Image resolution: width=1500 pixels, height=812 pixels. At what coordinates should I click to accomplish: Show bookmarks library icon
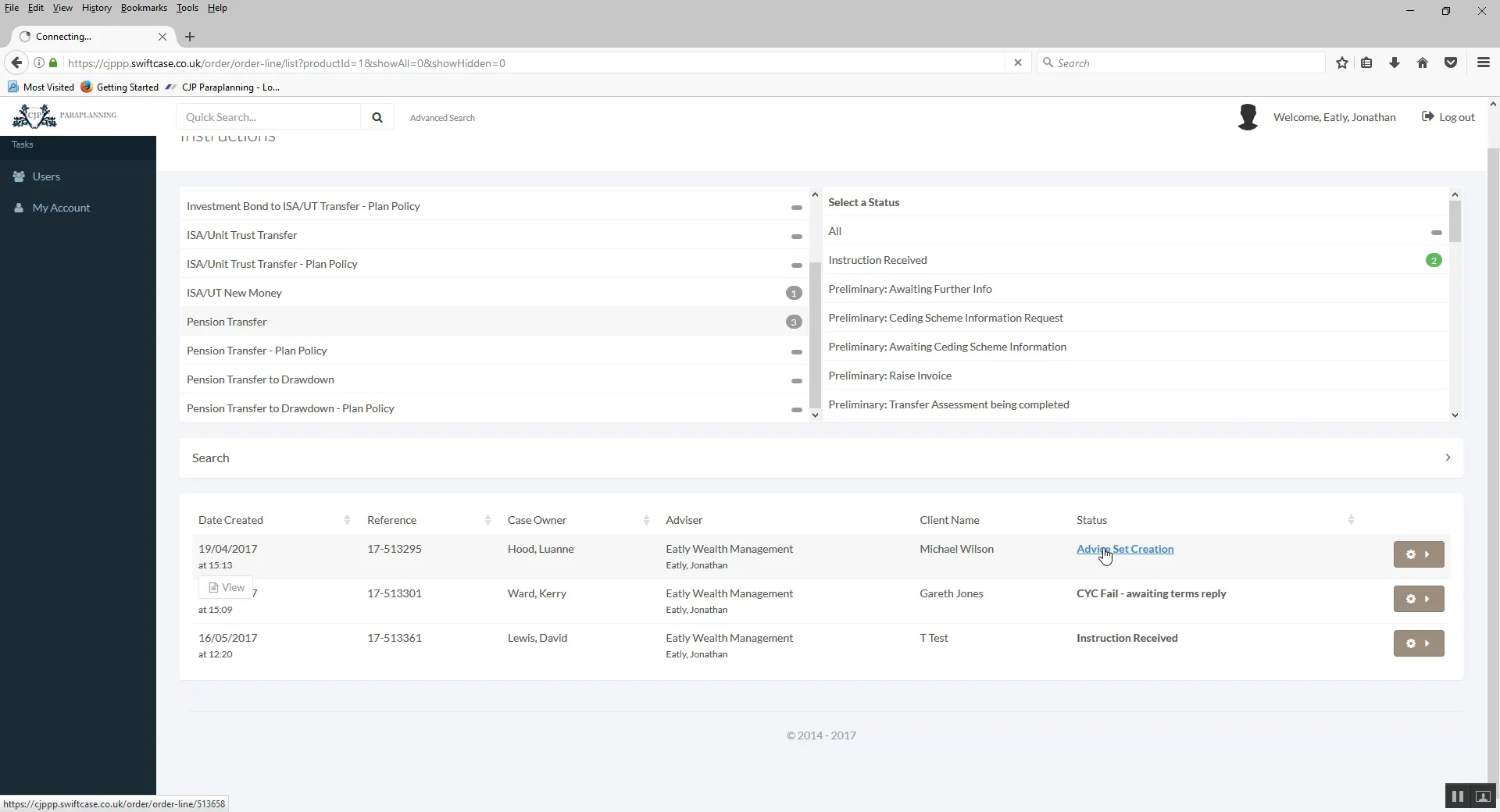[1366, 63]
